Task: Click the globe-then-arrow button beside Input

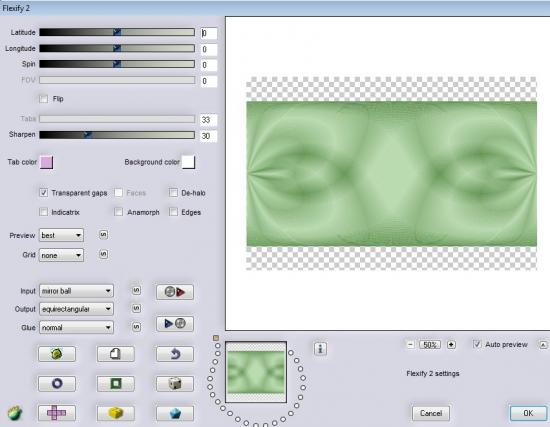Action: [175, 292]
